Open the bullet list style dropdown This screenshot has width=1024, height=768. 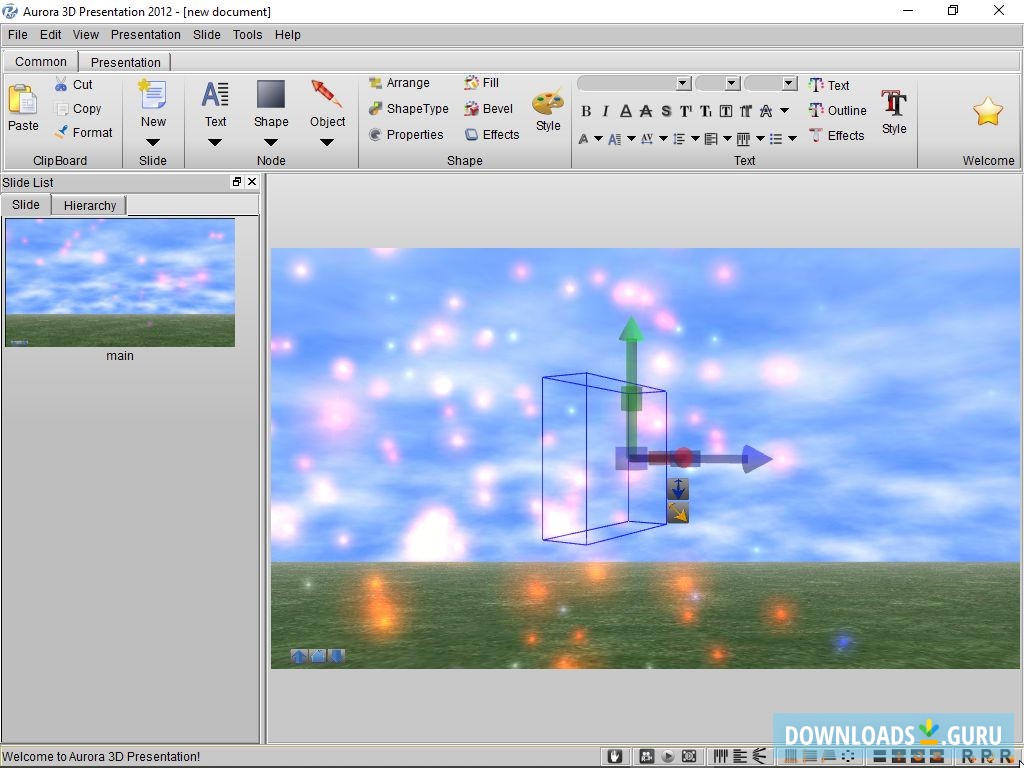click(x=791, y=137)
